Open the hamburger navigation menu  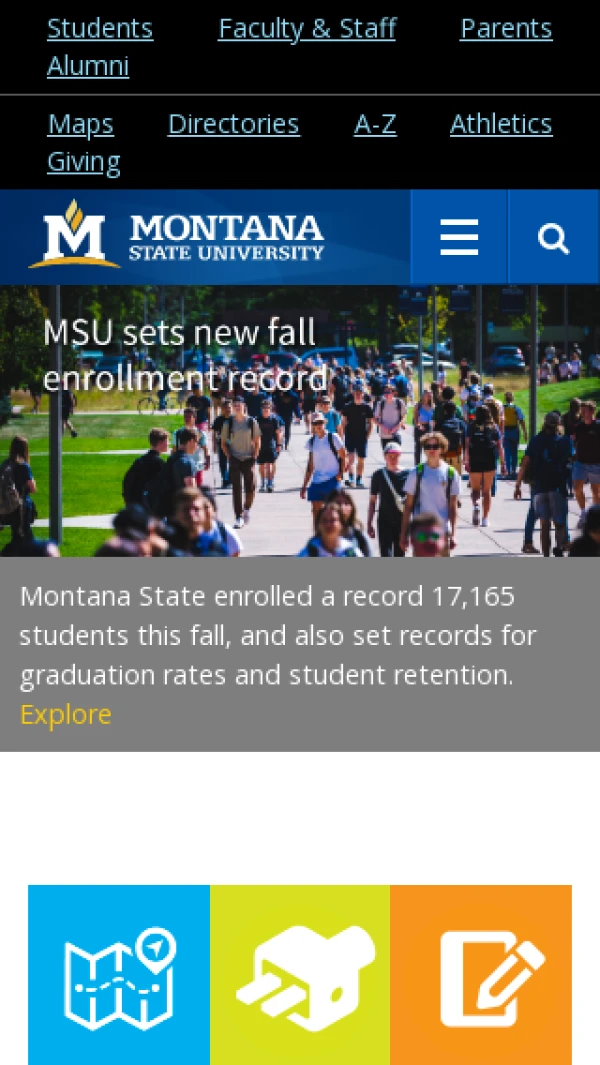coord(459,238)
